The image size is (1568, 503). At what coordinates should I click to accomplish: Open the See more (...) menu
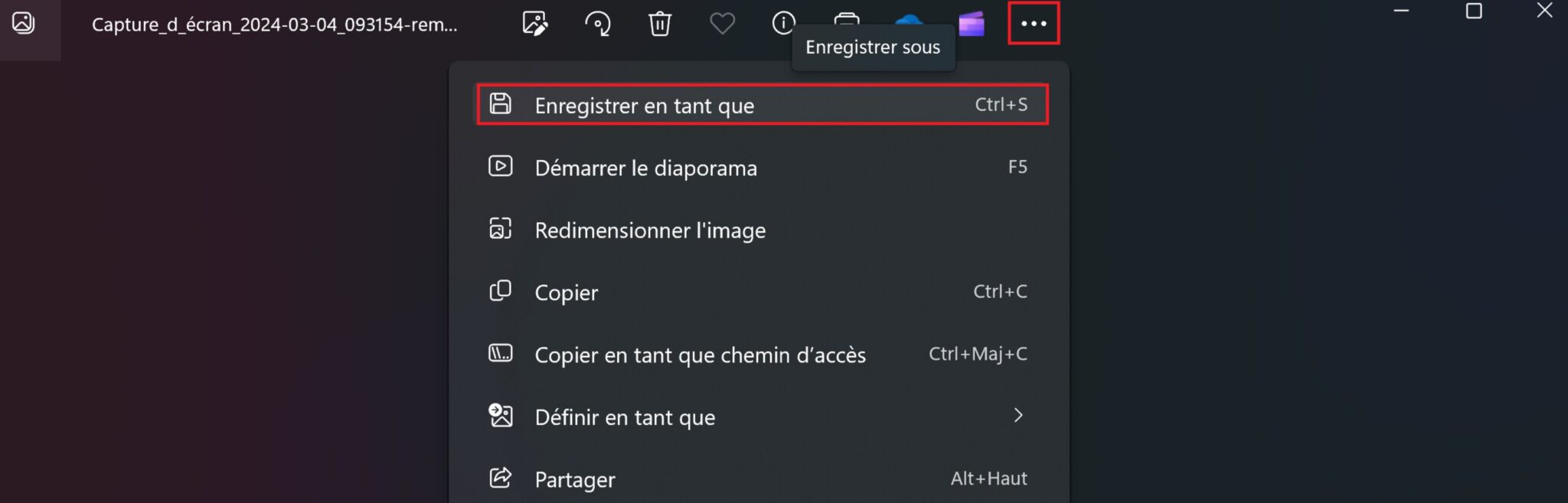click(x=1034, y=24)
